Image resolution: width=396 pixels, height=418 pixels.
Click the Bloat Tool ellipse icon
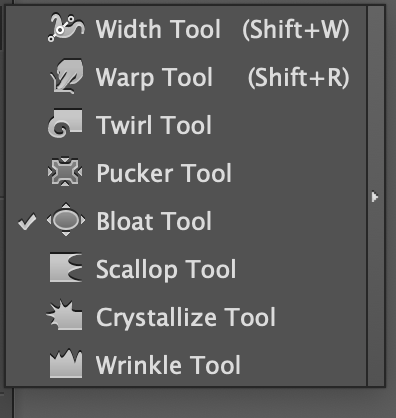click(x=66, y=220)
